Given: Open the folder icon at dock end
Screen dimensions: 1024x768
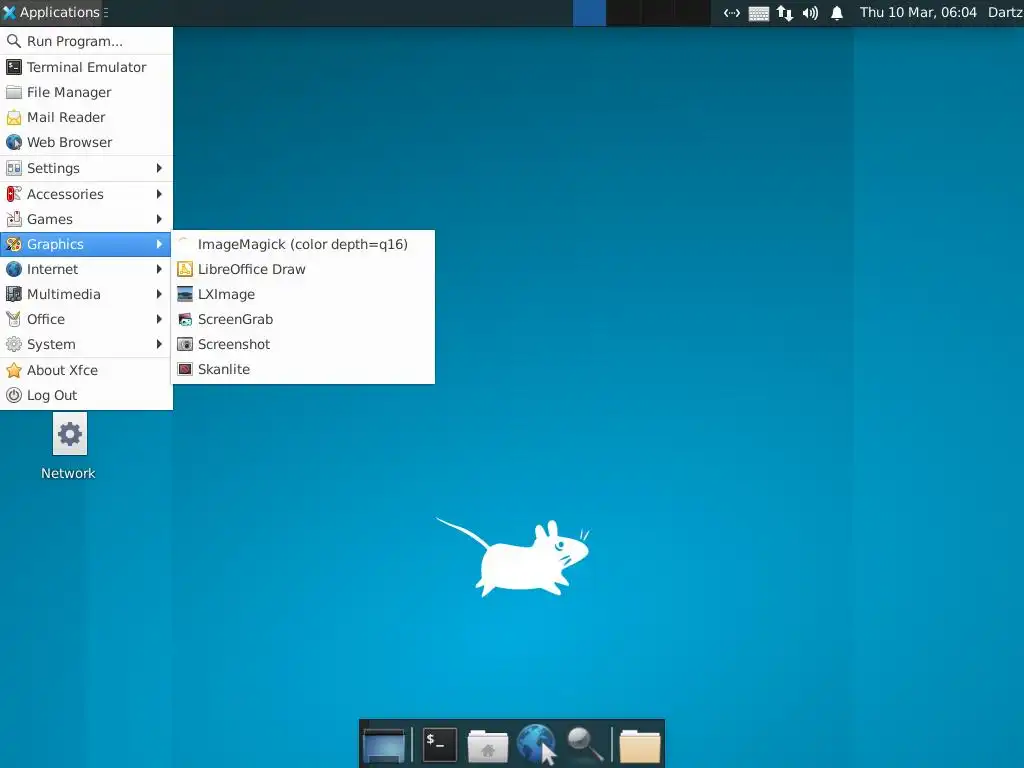Looking at the screenshot, I should pos(640,746).
